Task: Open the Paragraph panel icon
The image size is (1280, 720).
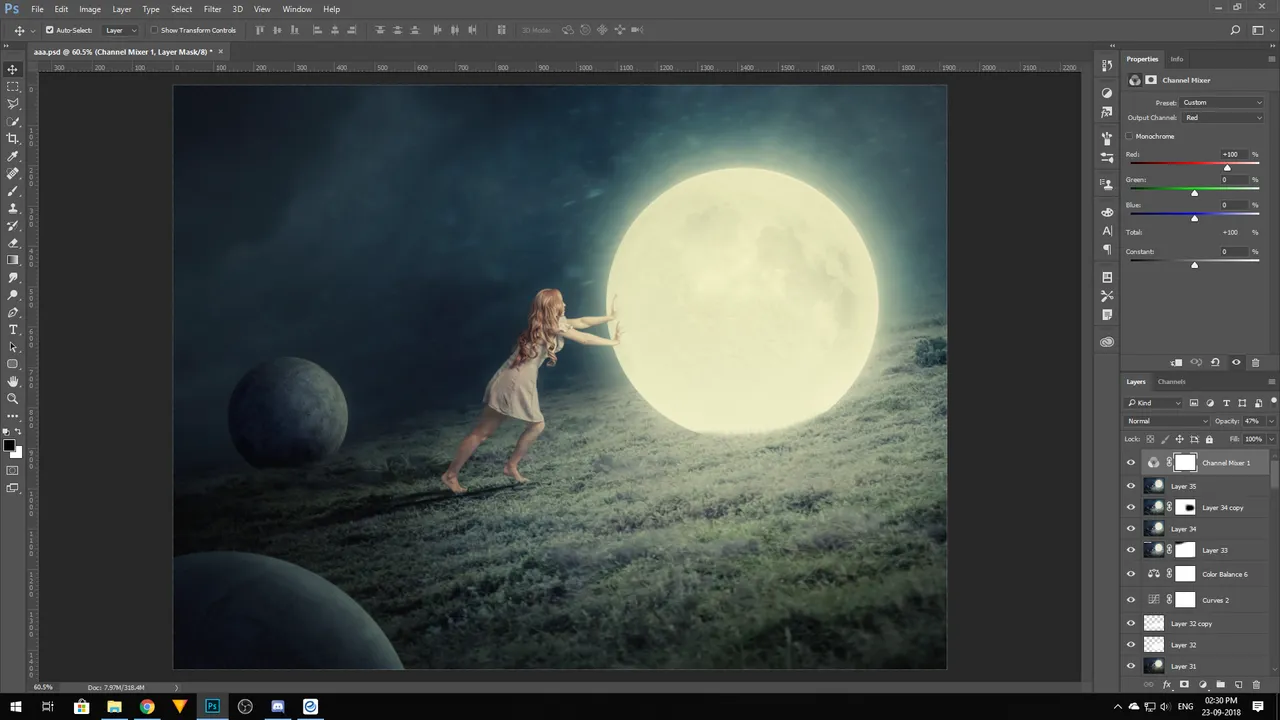Action: pyautogui.click(x=1107, y=250)
